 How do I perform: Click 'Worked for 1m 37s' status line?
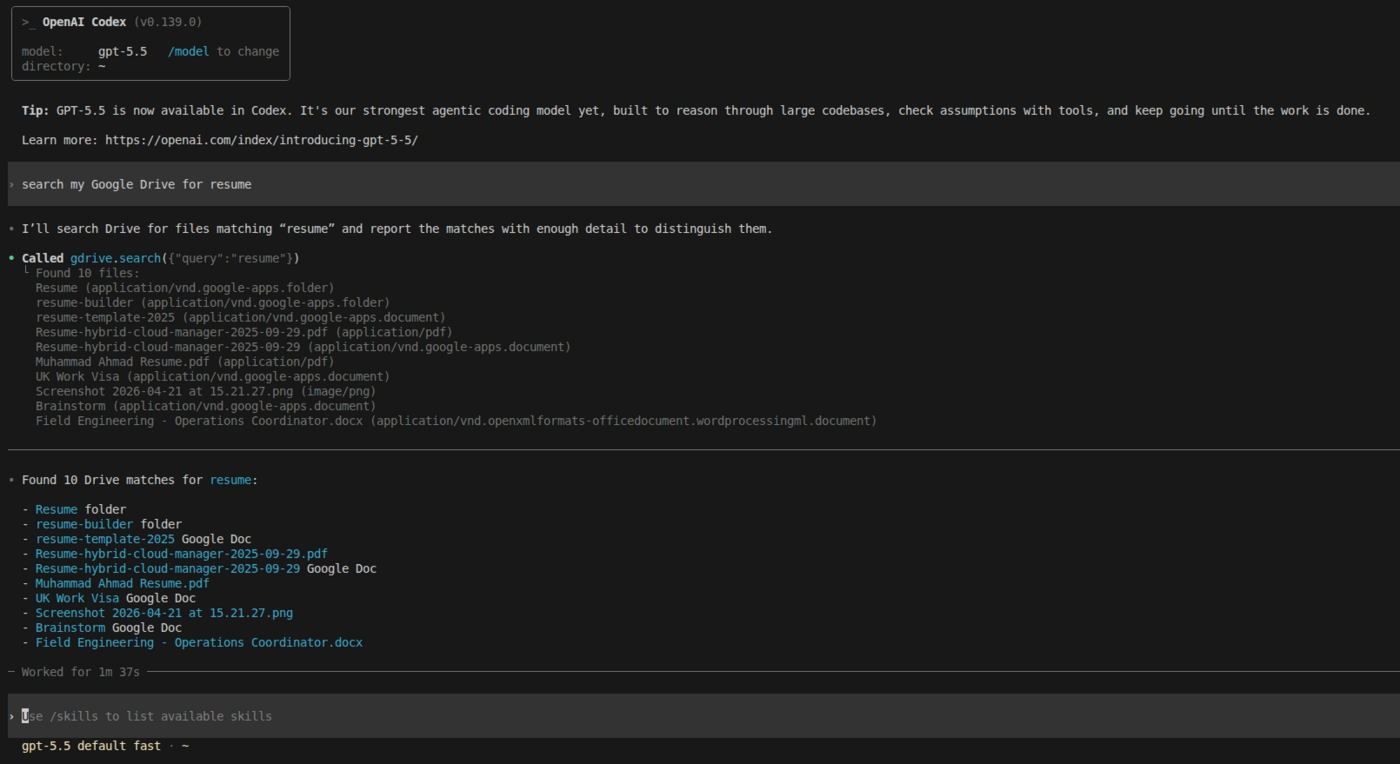click(80, 672)
